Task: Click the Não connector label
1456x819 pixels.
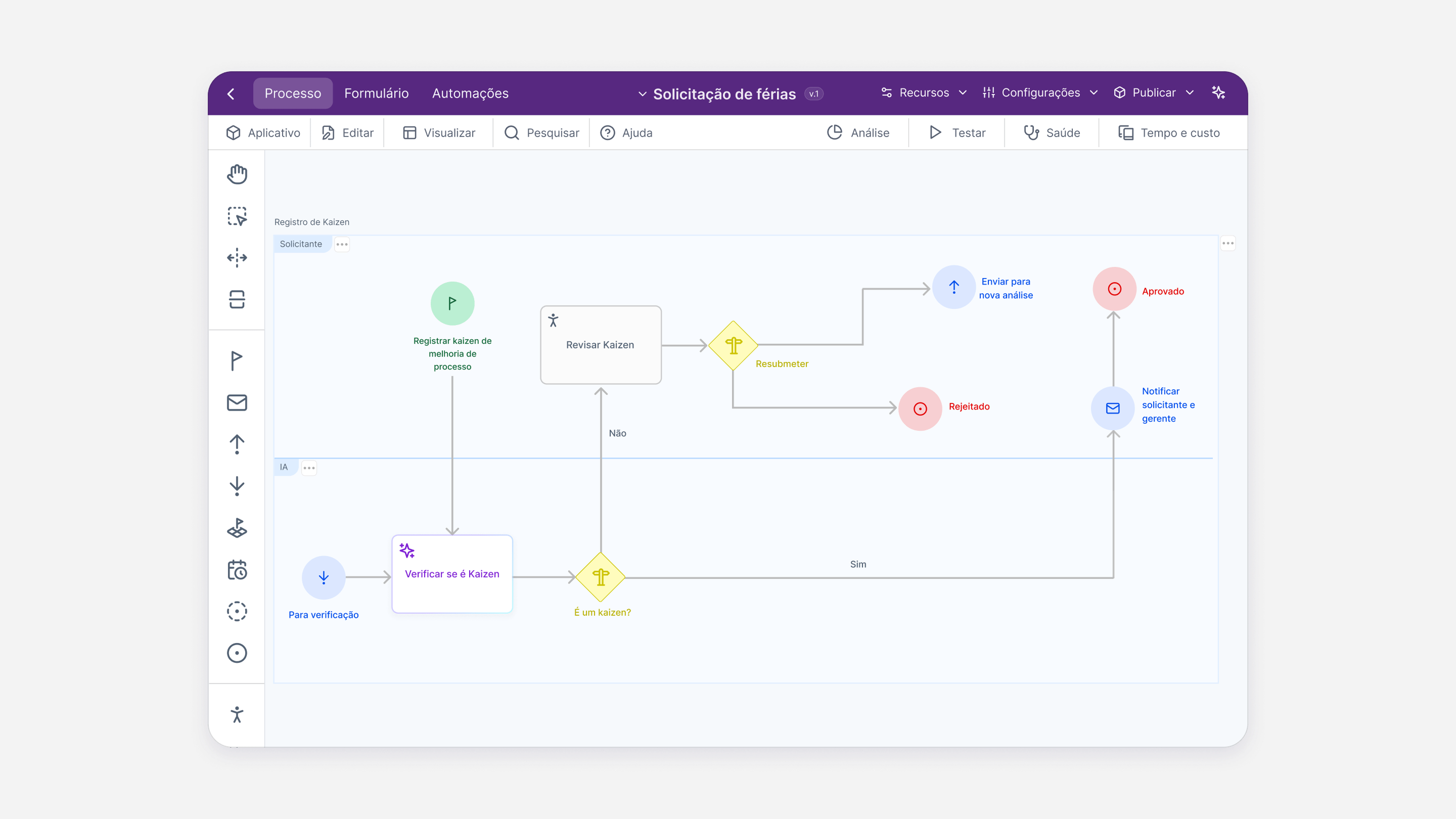Action: pyautogui.click(x=617, y=433)
